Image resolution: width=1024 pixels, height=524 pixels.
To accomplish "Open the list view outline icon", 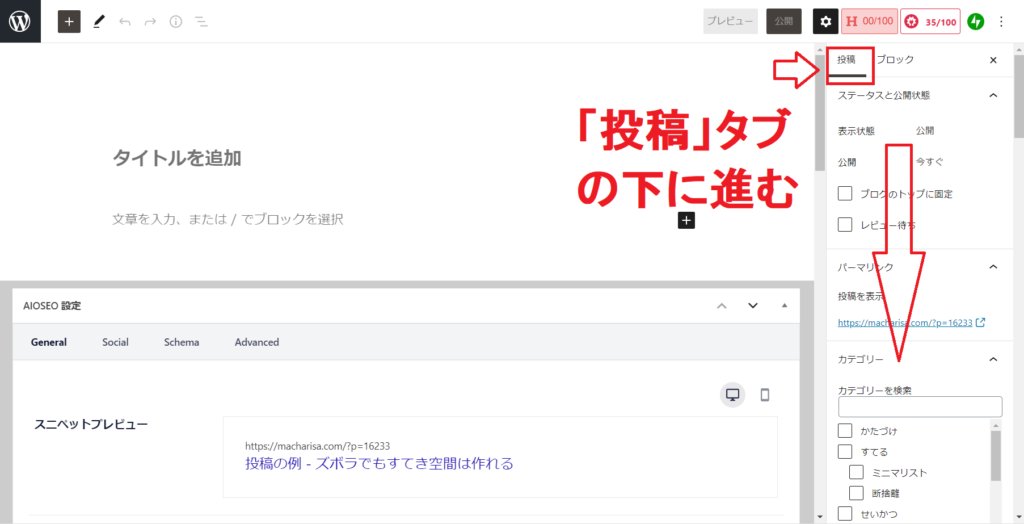I will tap(201, 21).
